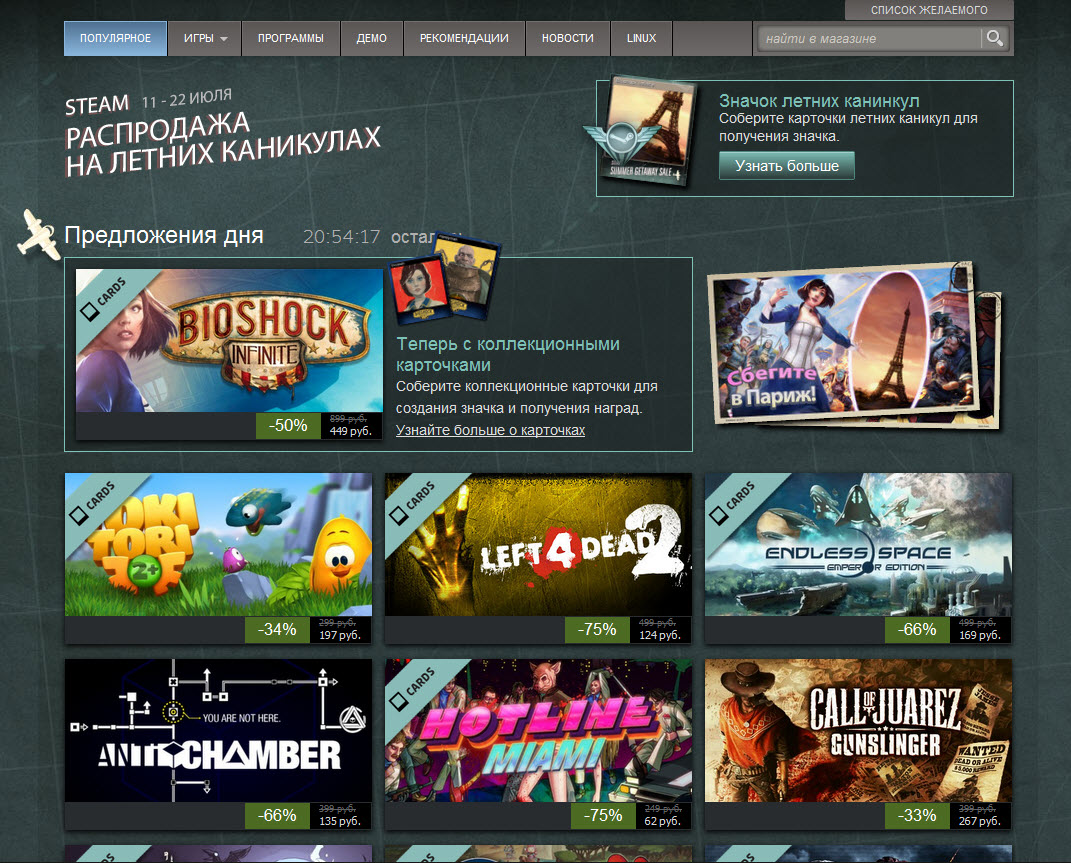Screen dimensions: 1071x863
Task: Open the Antichamber game tile
Action: click(x=218, y=730)
